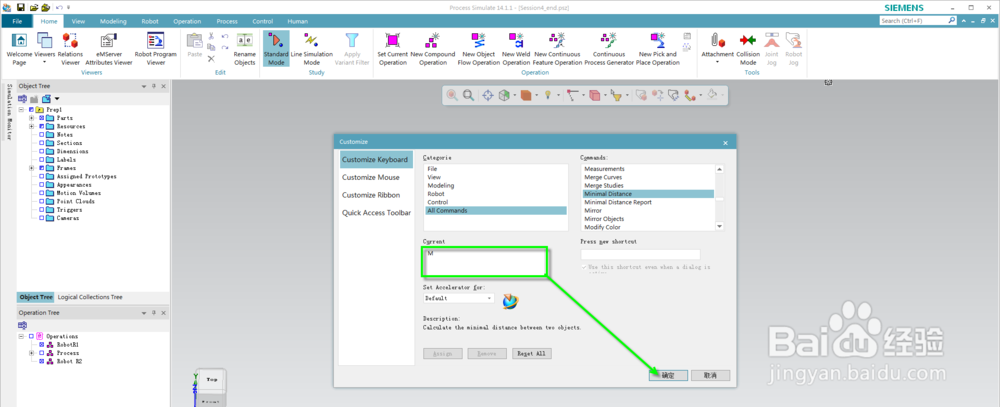Viewport: 1000px width, 407px height.
Task: Select Quick Access Toolbar in dialog
Action: pyautogui.click(x=376, y=213)
